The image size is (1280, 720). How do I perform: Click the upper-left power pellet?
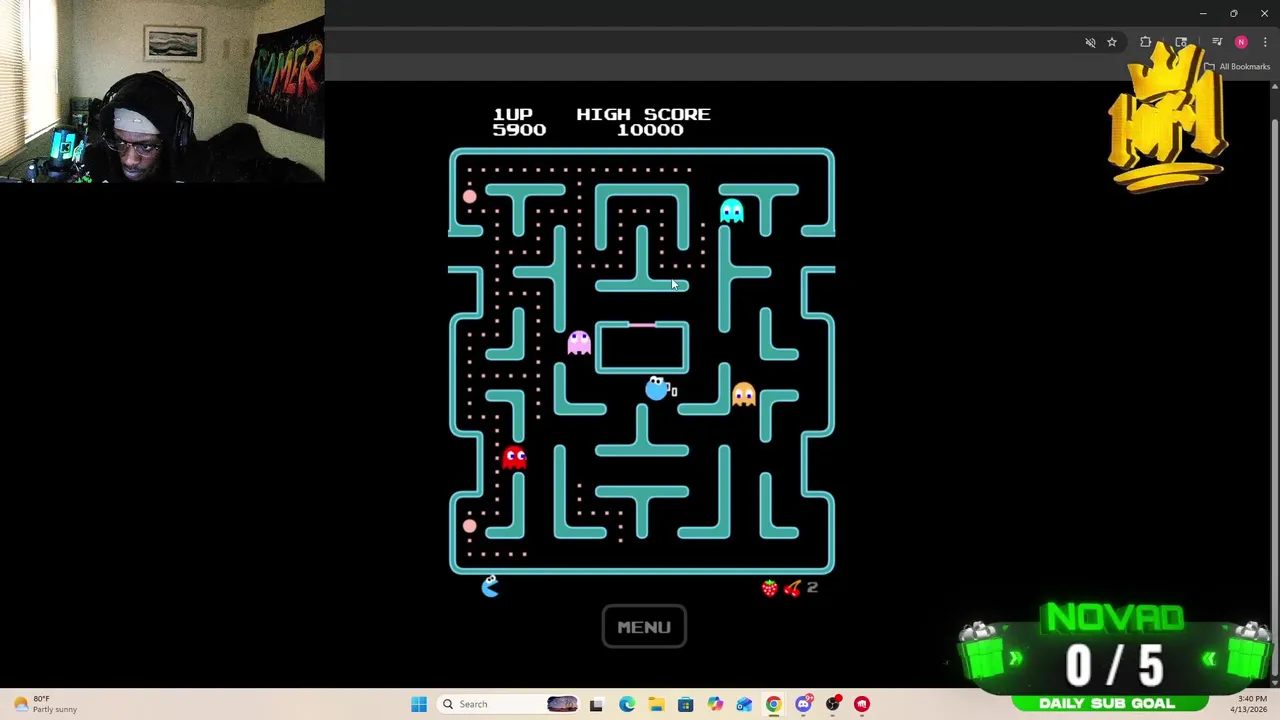click(470, 197)
